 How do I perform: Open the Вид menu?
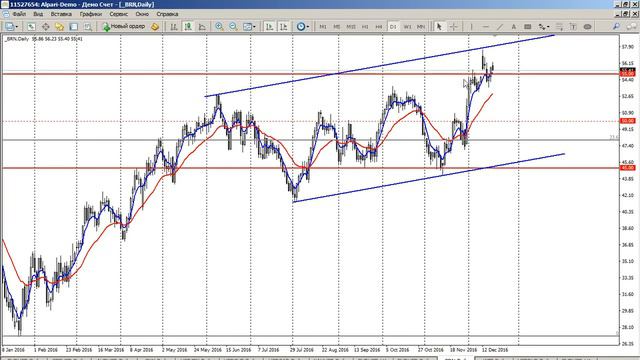pos(38,14)
